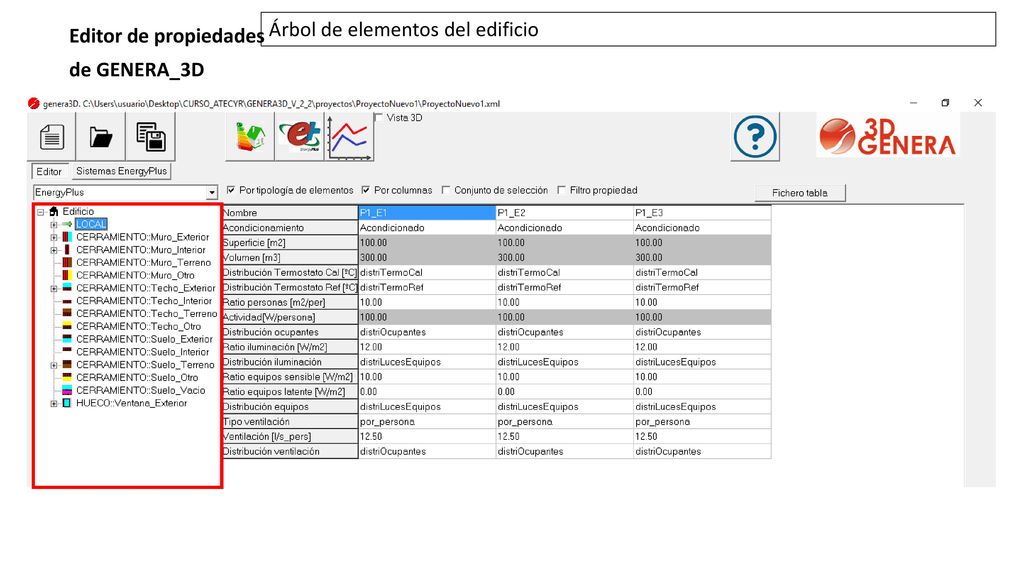This screenshot has height=576, width=1024.
Task: Switch to the Sistemas EnergyPlus tab
Action: coord(121,171)
